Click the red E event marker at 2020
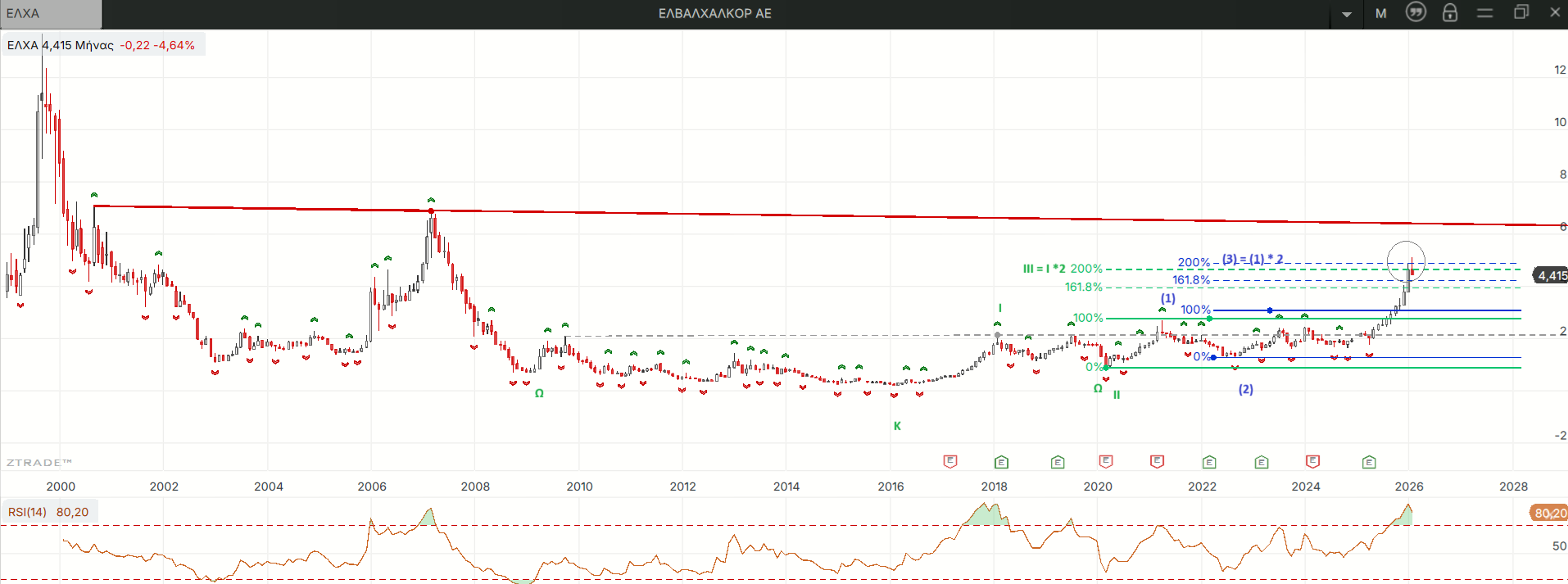The height and width of the screenshot is (584, 1568). pyautogui.click(x=1106, y=461)
